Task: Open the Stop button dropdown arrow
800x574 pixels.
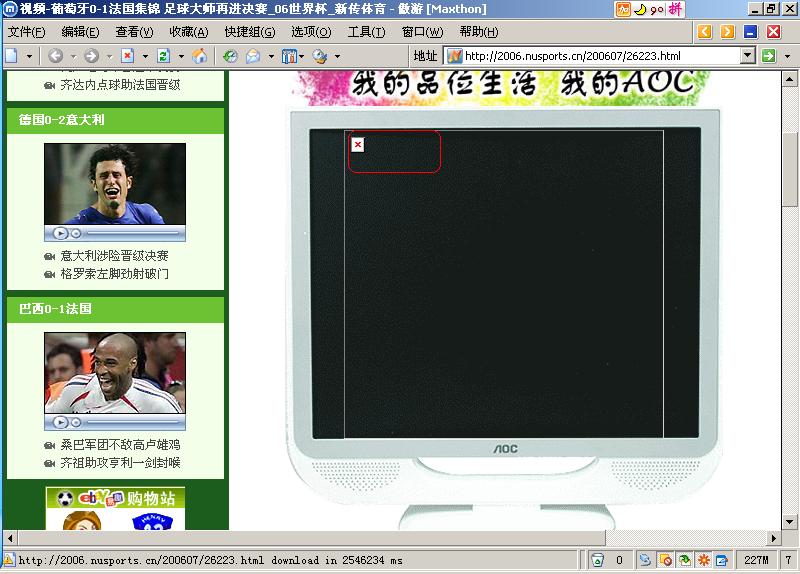Action: (145, 56)
